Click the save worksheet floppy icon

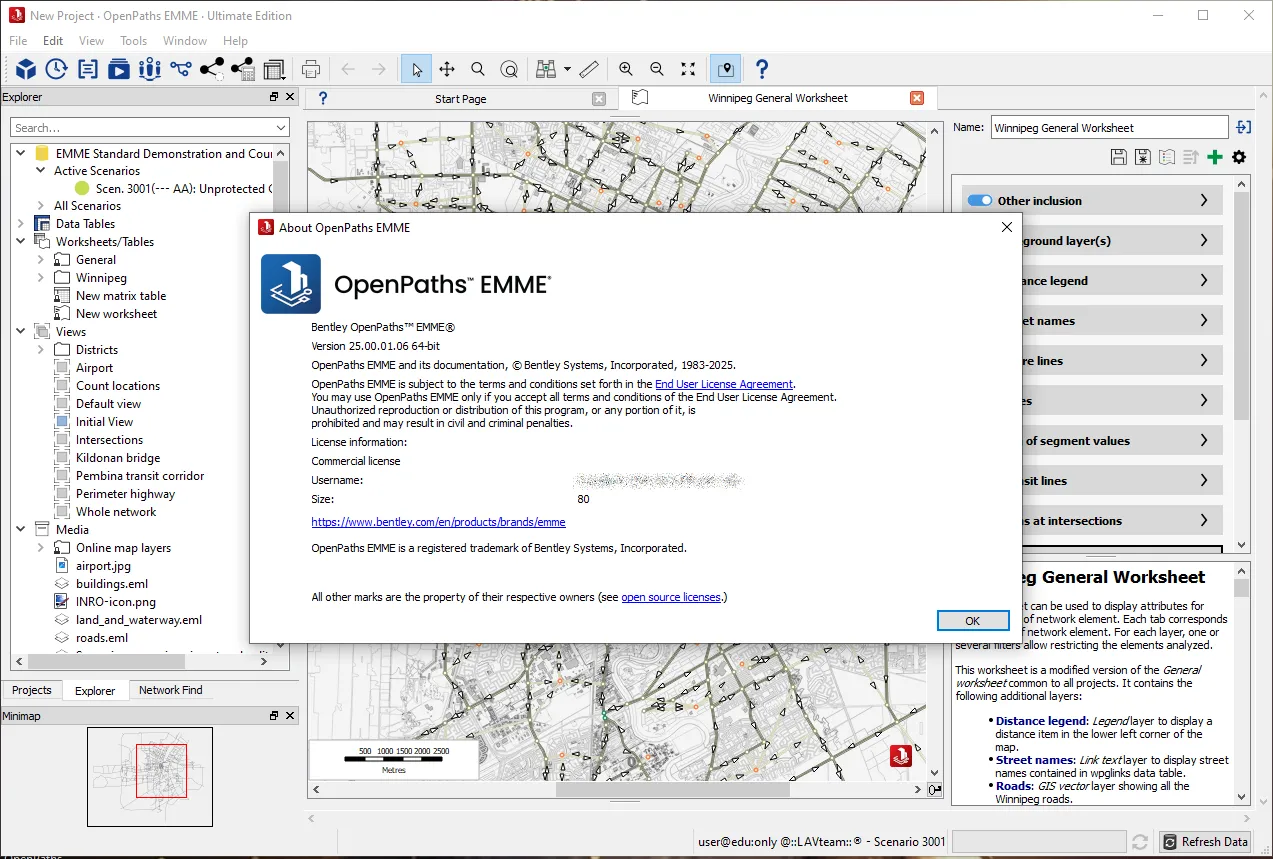1119,157
